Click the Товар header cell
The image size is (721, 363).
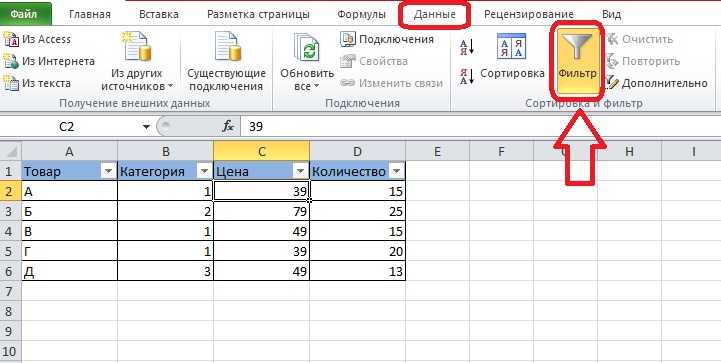tap(69, 172)
